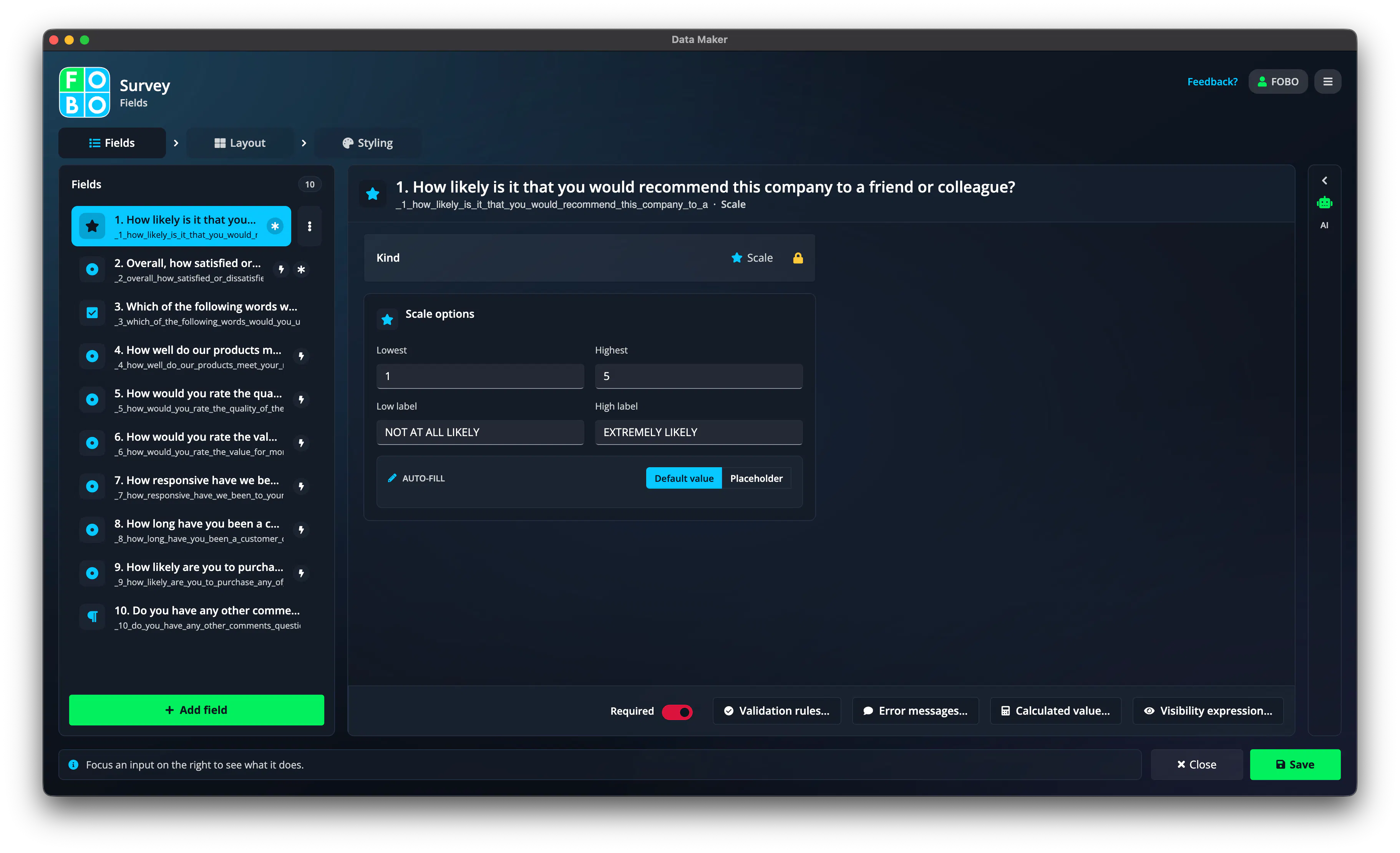Click the AUTO-FILL pencil icon
This screenshot has width=1400, height=853.
[x=392, y=478]
